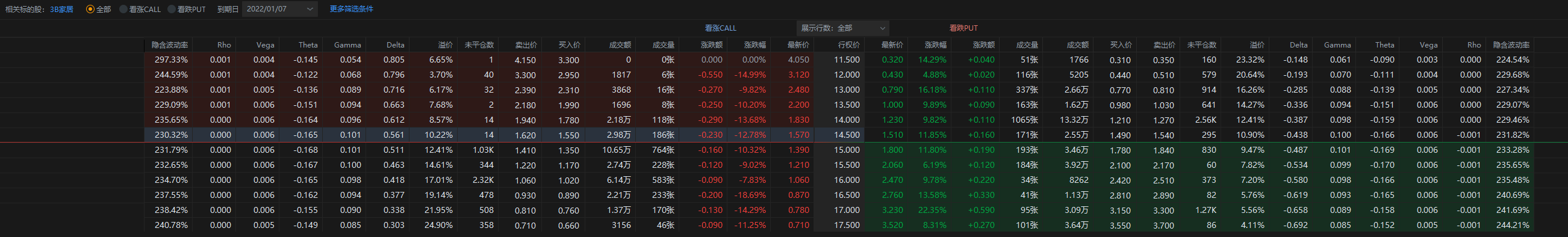The image size is (1568, 237).
Task: Click put latest price 3.520
Action: pyautogui.click(x=892, y=225)
